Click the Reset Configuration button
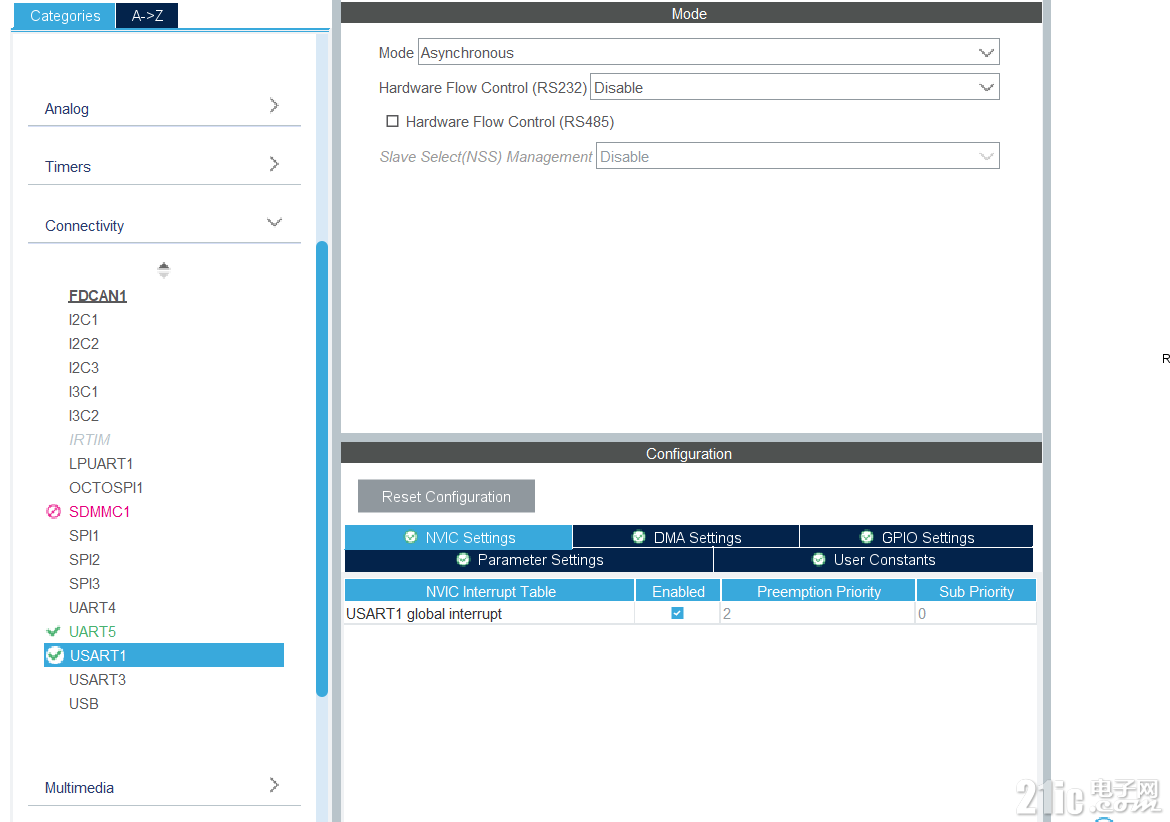Image resolution: width=1170 pixels, height=822 pixels. pyautogui.click(x=446, y=496)
